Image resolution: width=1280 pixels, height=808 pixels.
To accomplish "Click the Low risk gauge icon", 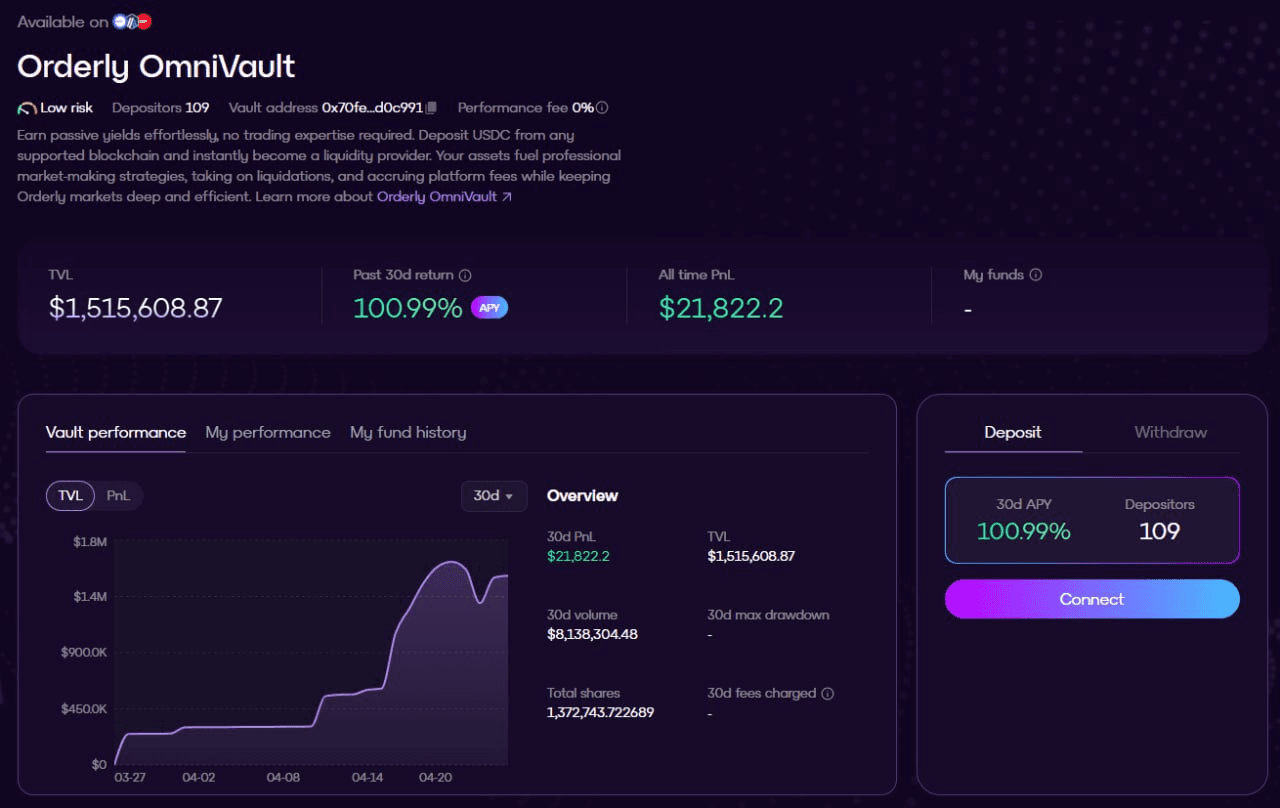I will (27, 108).
